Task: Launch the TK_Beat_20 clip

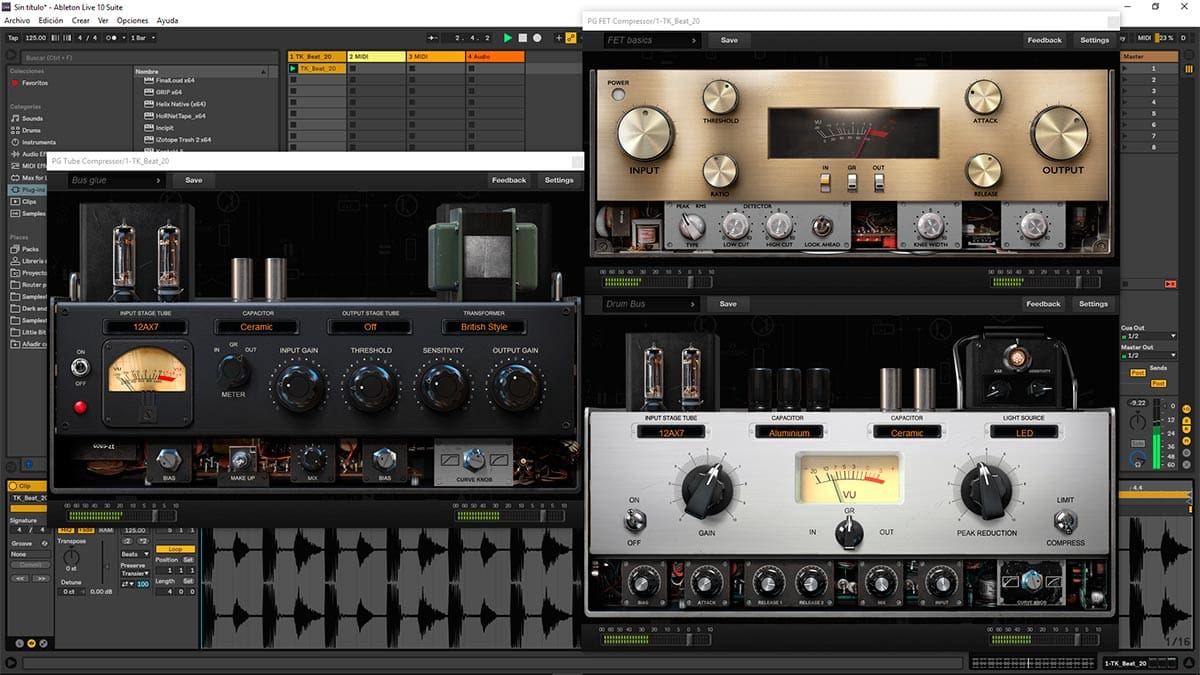Action: [x=293, y=69]
